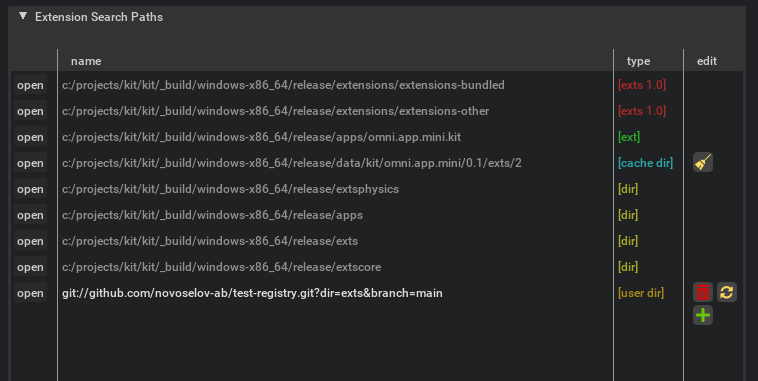The height and width of the screenshot is (381, 758).
Task: Click the type column header
Action: [x=638, y=61]
